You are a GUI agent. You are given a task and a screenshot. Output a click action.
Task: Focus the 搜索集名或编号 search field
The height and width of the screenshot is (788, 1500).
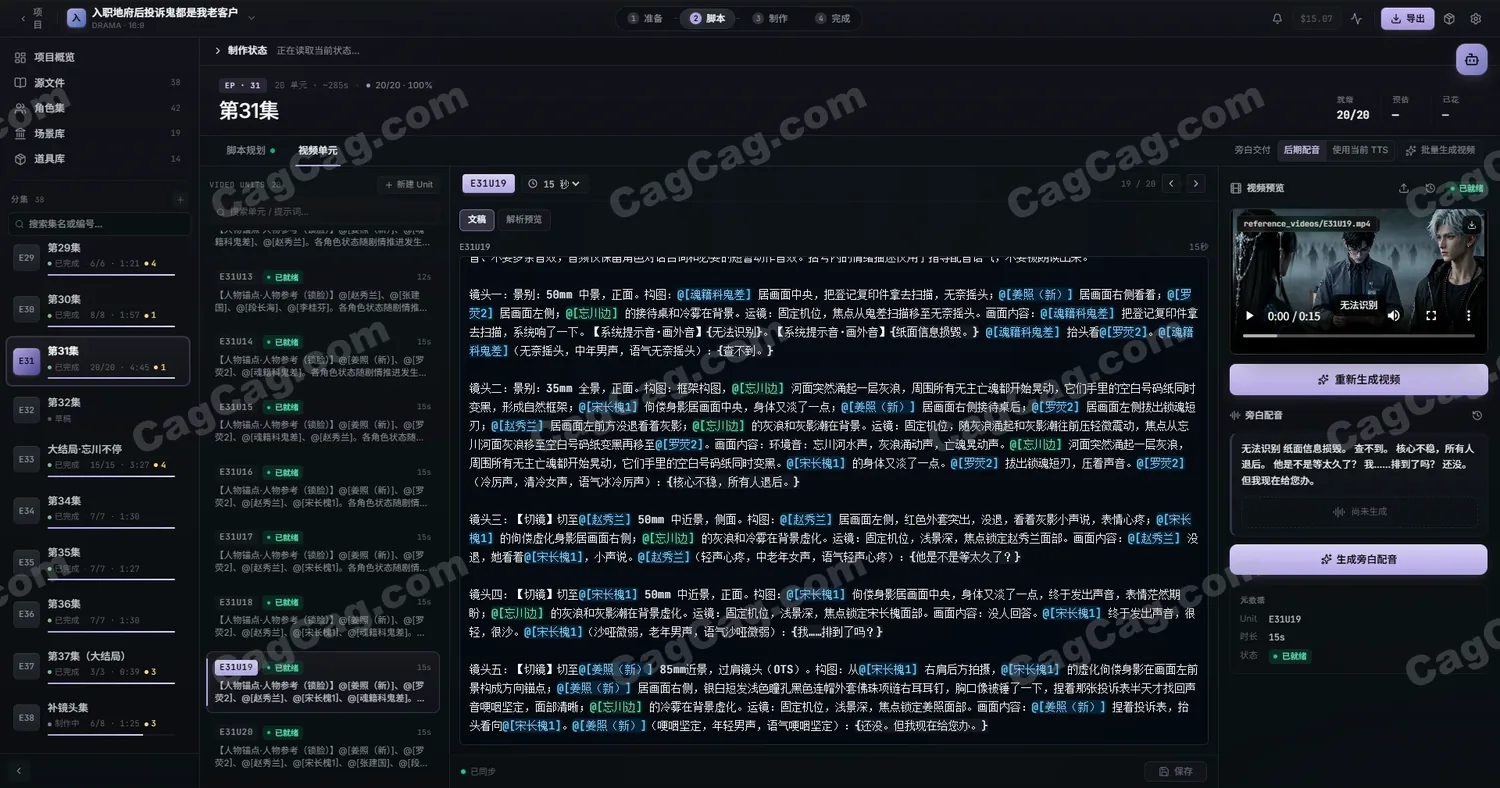coord(98,224)
